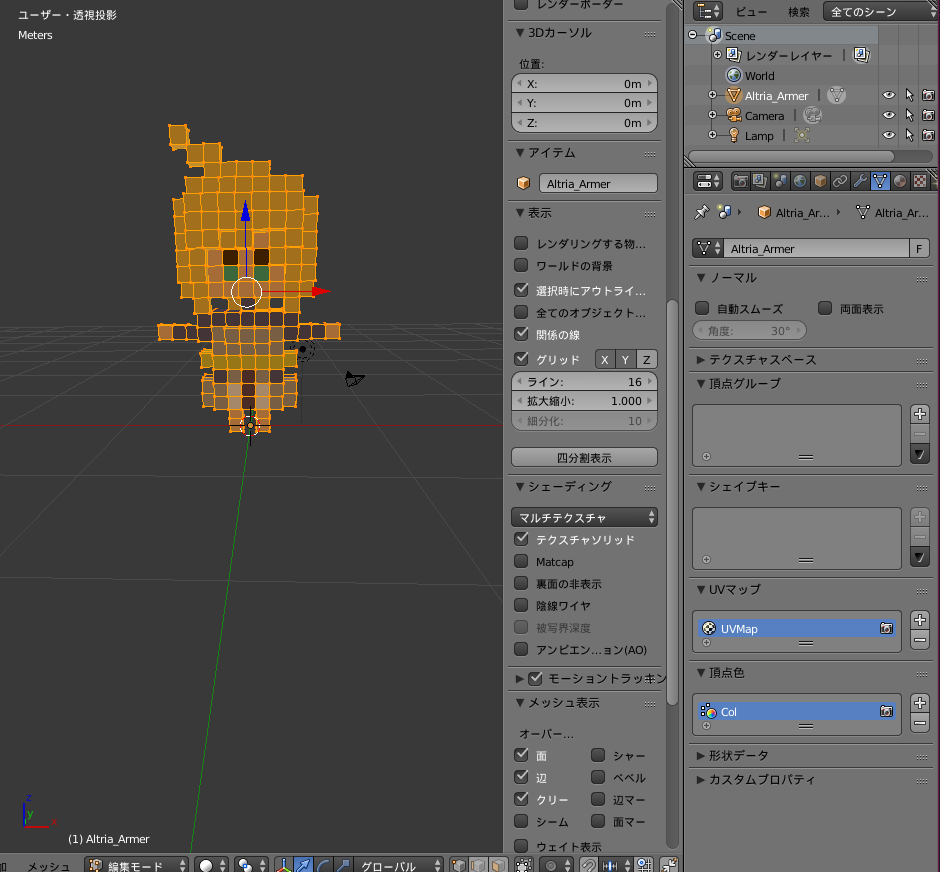This screenshot has width=940, height=872.
Task: Open the Render properties camera tab
Action: (740, 181)
